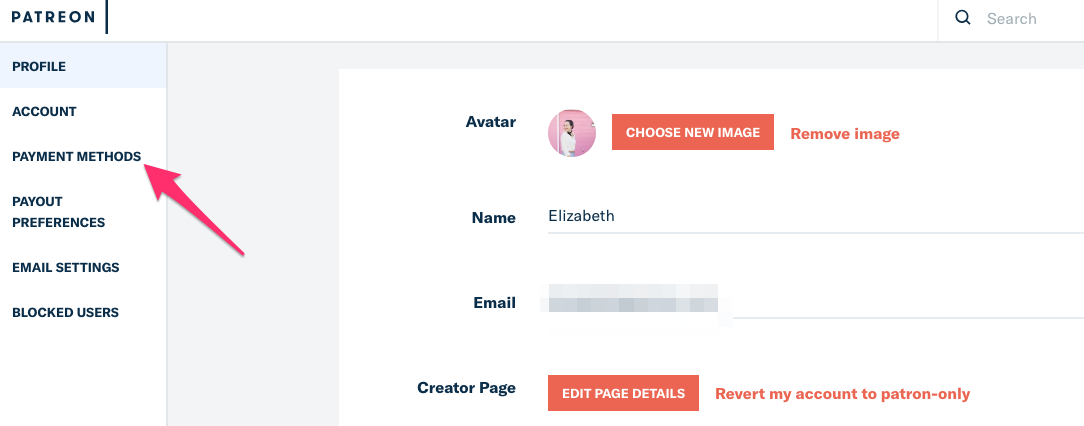This screenshot has width=1084, height=426.
Task: Click the Remove image link
Action: point(845,133)
